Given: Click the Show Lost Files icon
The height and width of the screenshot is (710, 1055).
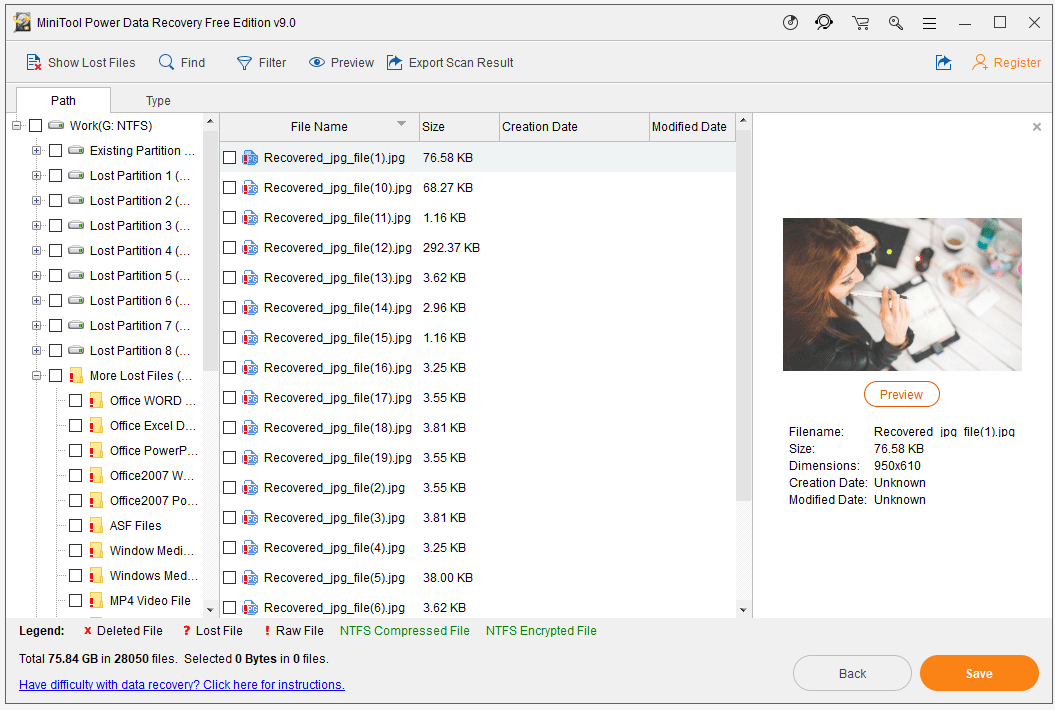Looking at the screenshot, I should click(x=34, y=63).
